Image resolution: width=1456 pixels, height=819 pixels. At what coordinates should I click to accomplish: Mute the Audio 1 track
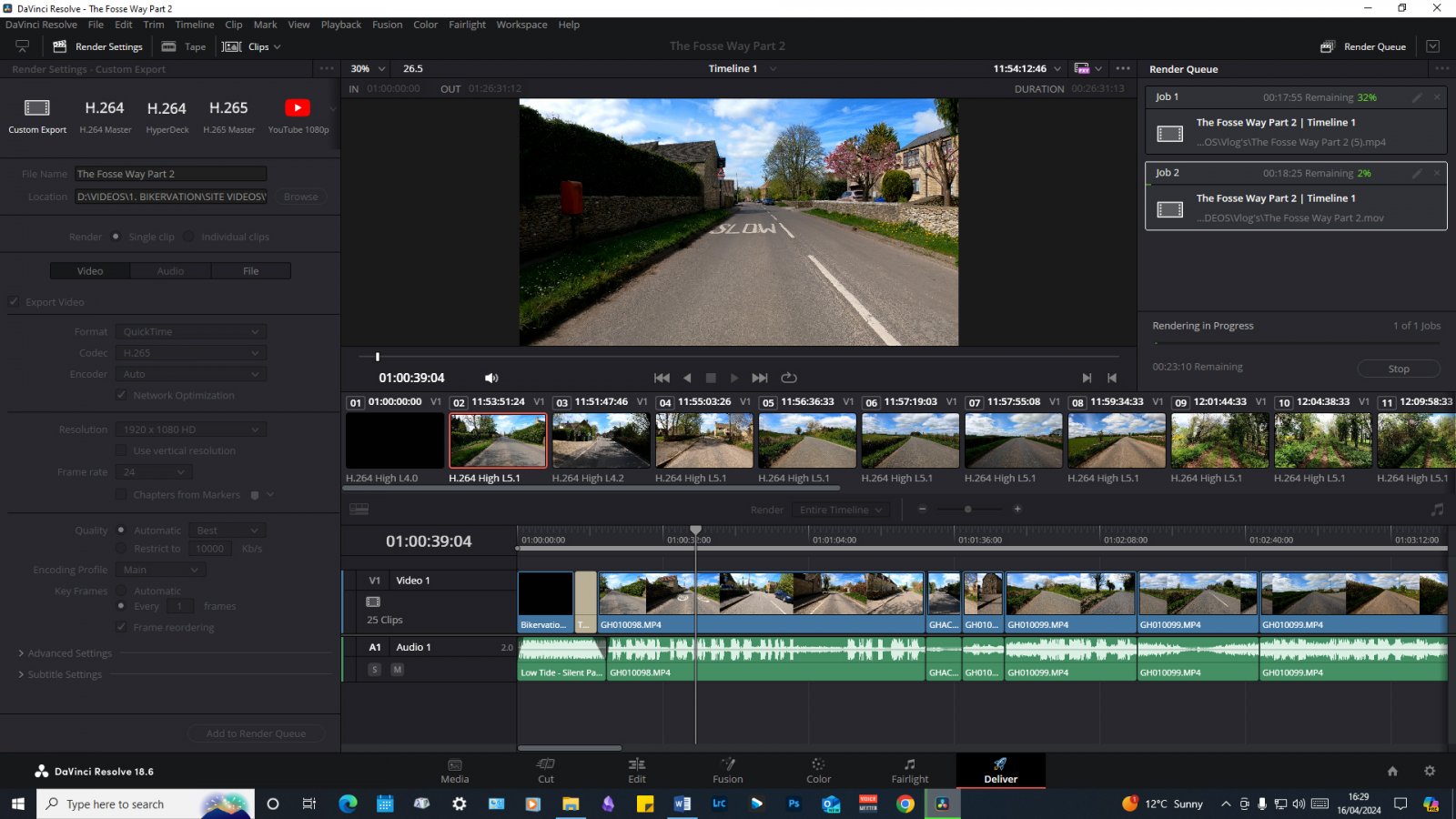[397, 670]
